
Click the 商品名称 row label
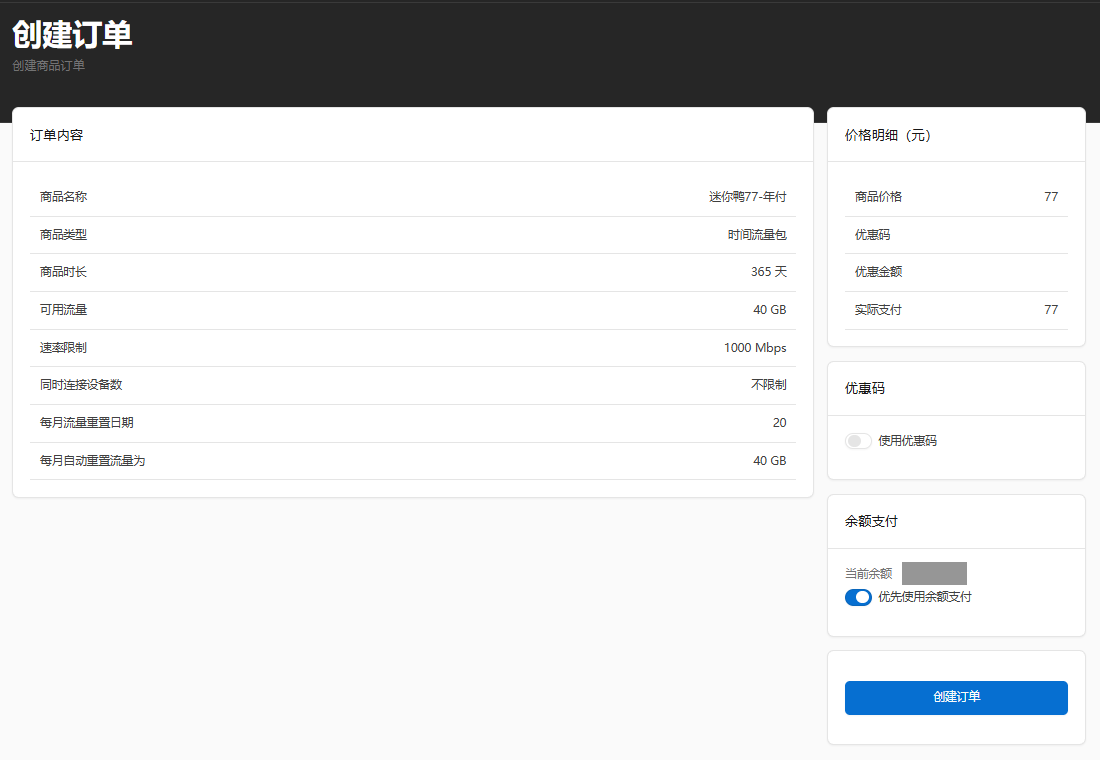click(63, 196)
